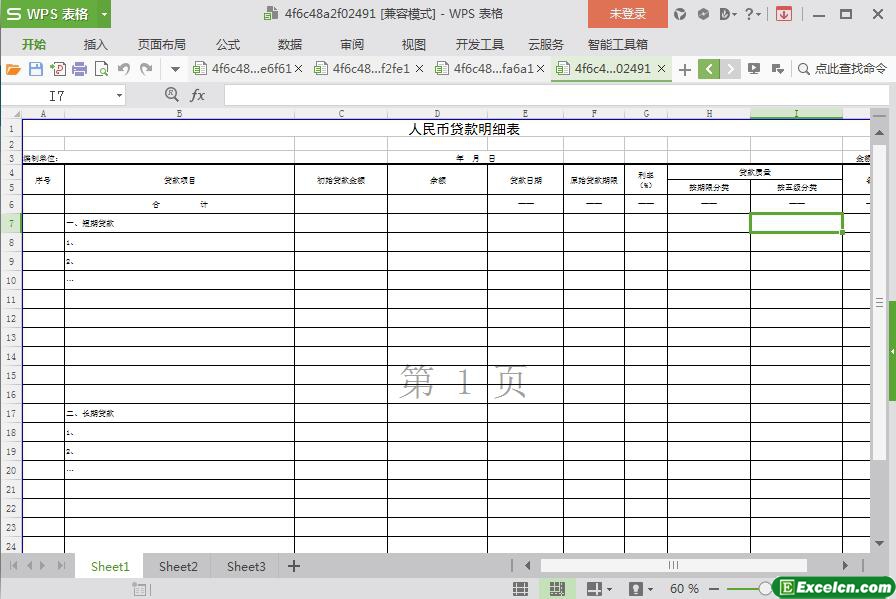
Task: Expand quick access toolbar customization arrow
Action: pos(175,69)
